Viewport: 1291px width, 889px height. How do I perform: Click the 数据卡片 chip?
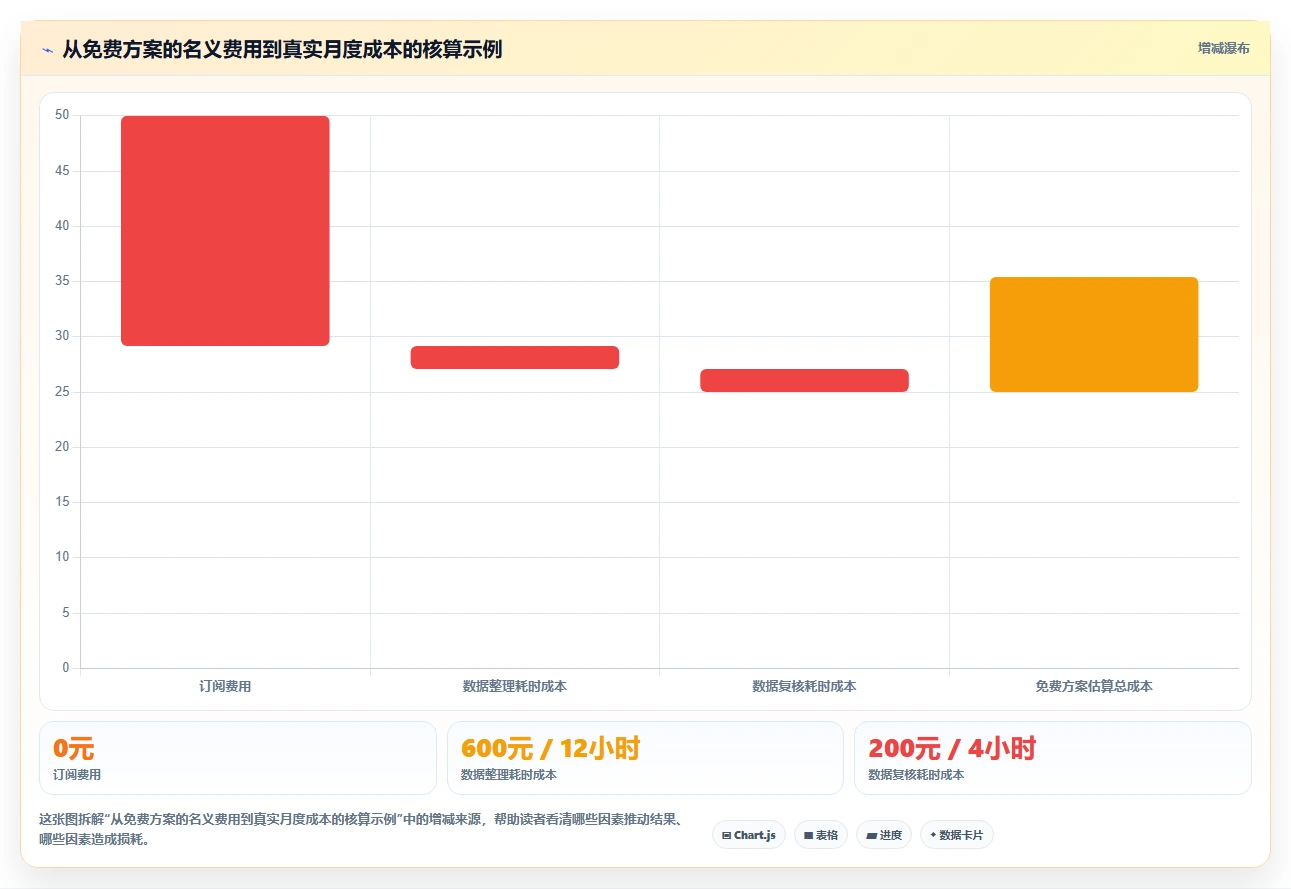click(957, 835)
